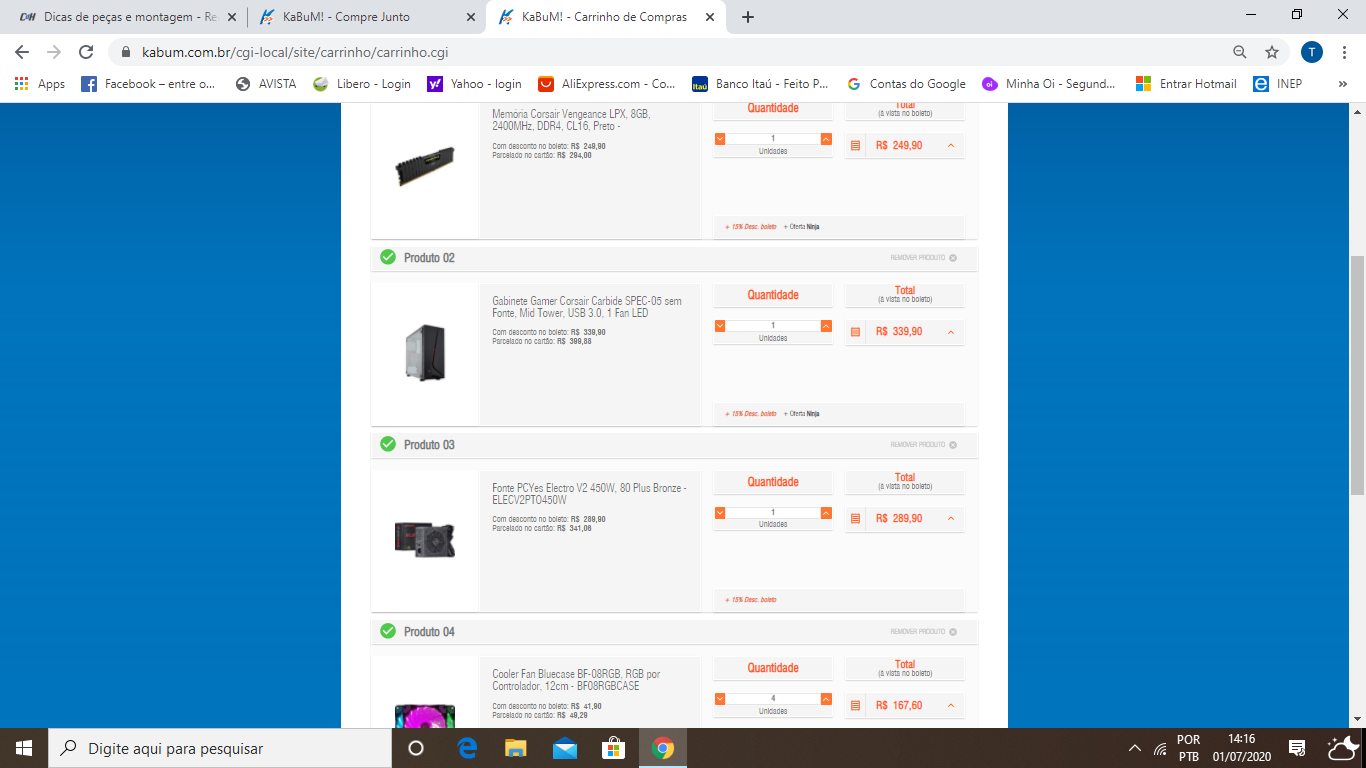Decrease quantity of Corsair Vengeance memory
1366x768 pixels.
pos(720,139)
